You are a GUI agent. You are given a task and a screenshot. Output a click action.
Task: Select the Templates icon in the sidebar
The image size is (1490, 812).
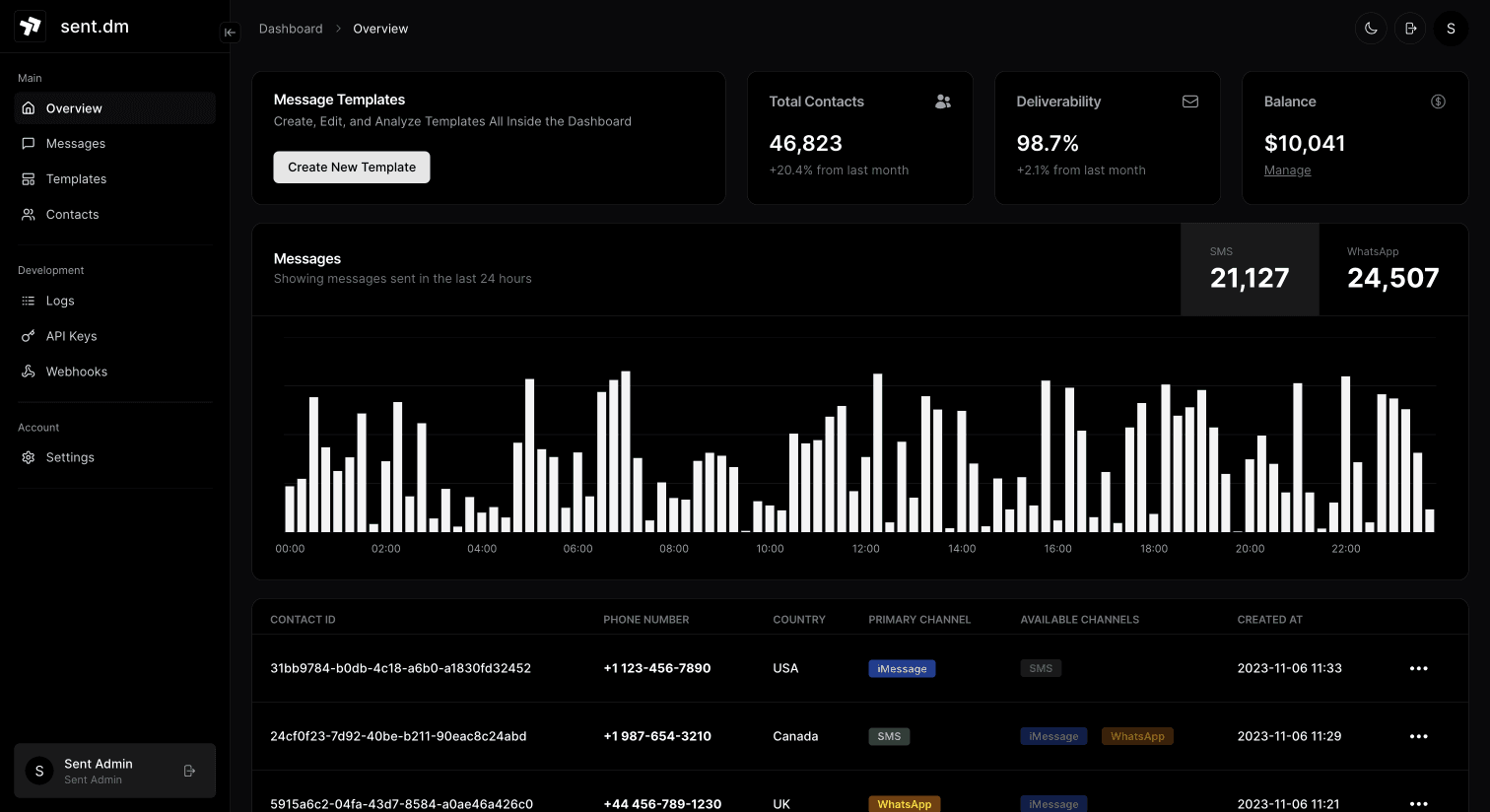(x=29, y=178)
